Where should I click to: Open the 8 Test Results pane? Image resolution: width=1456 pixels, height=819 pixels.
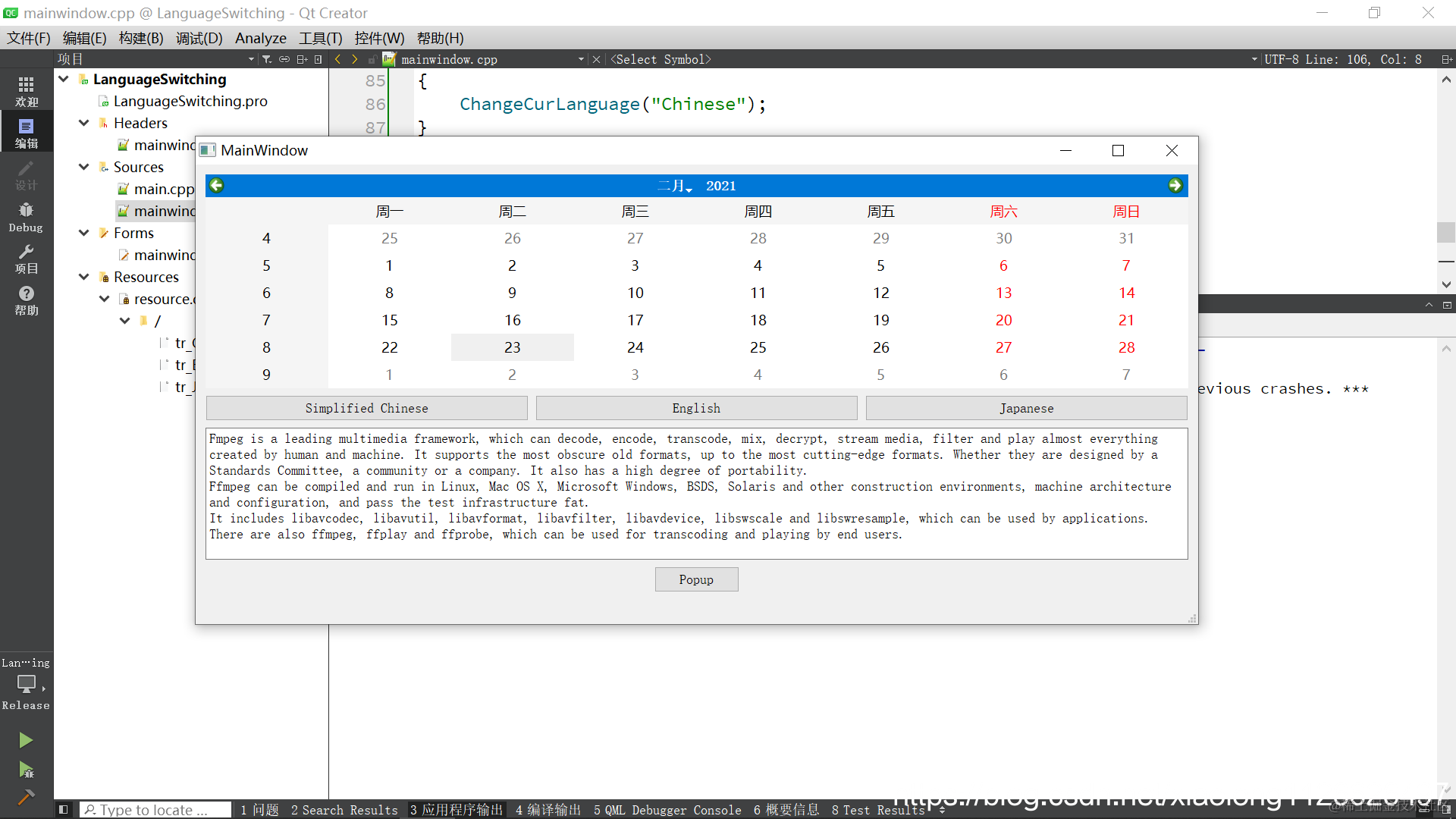coord(878,810)
